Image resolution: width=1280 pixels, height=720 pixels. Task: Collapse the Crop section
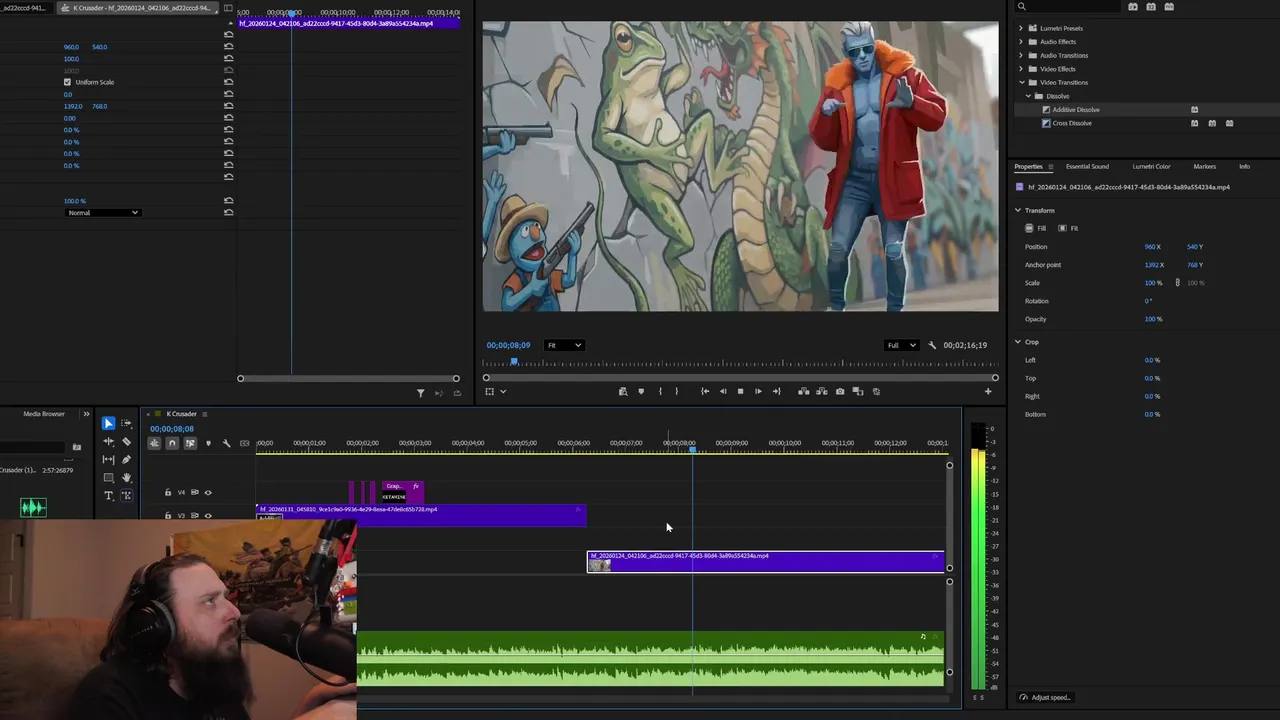pyautogui.click(x=1018, y=342)
